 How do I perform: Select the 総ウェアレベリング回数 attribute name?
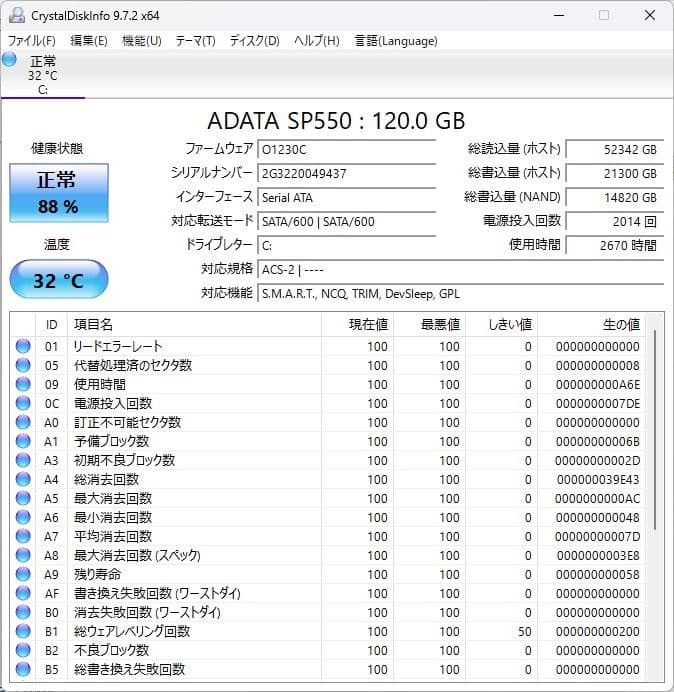tap(132, 632)
